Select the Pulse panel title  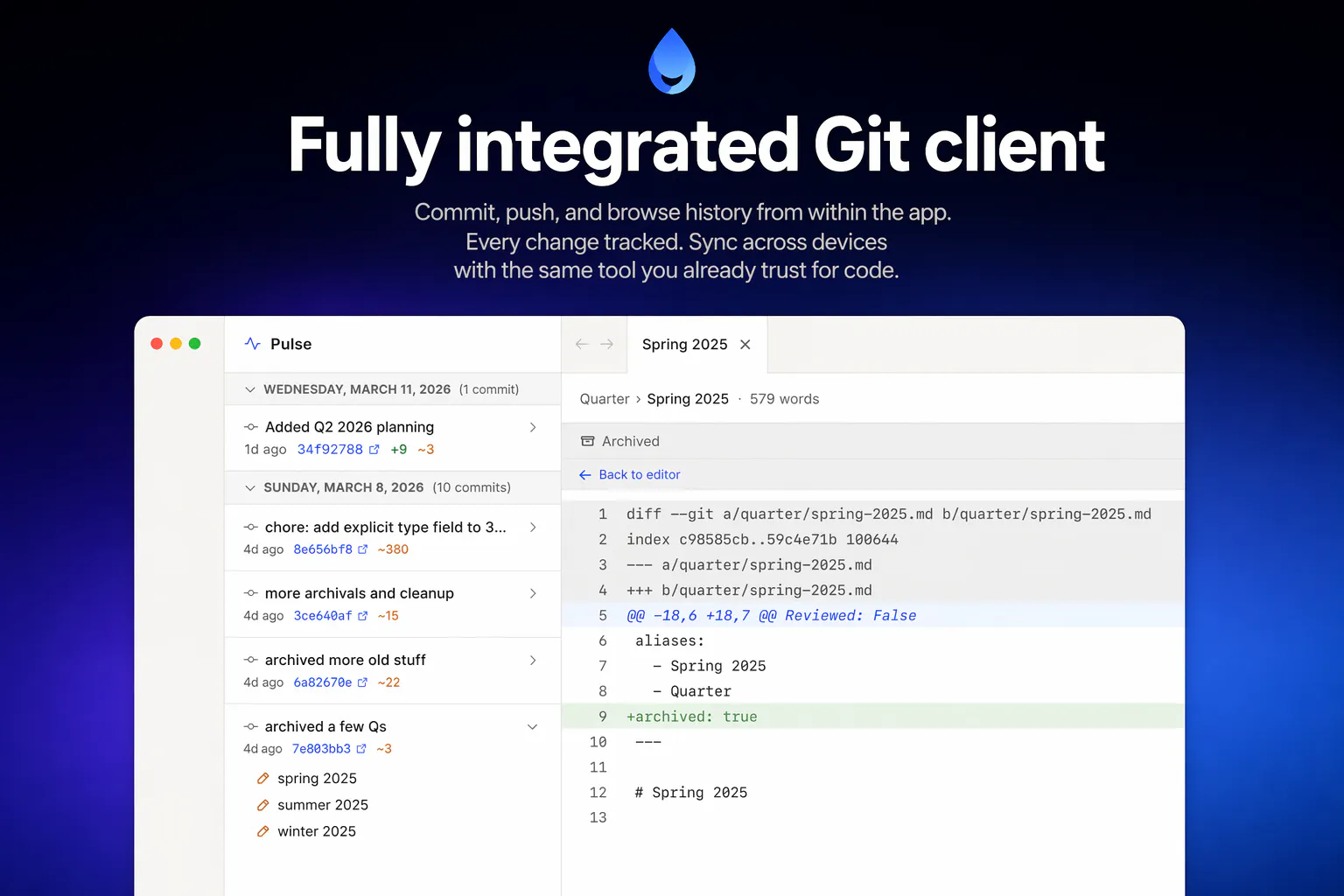pos(291,344)
